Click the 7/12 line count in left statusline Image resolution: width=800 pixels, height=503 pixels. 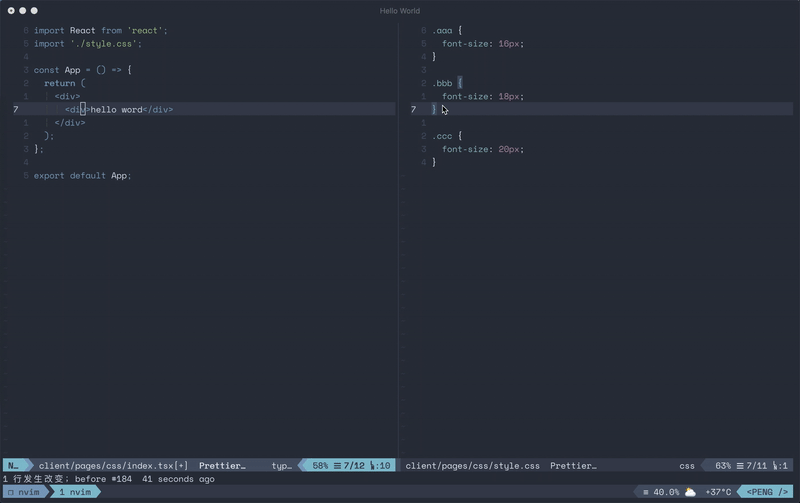(354, 465)
